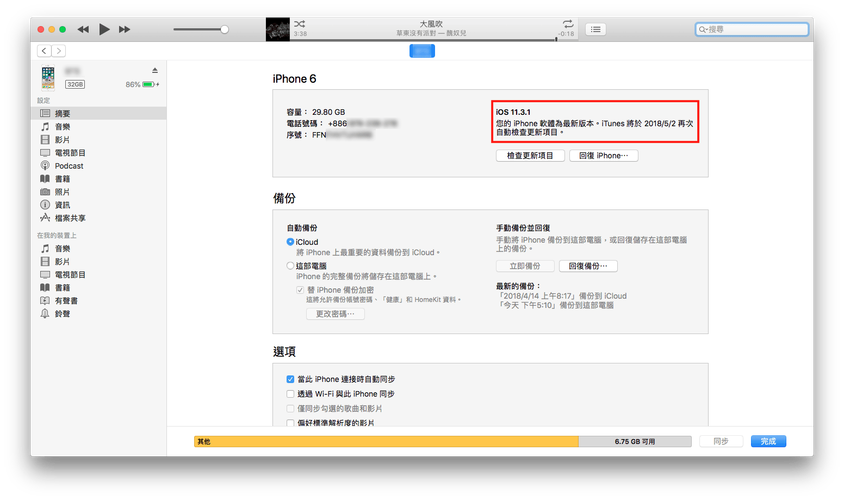Screen dimensions: 844x500
Task: Select 書籍 under 在我的裝置上
Action: click(x=99, y=287)
